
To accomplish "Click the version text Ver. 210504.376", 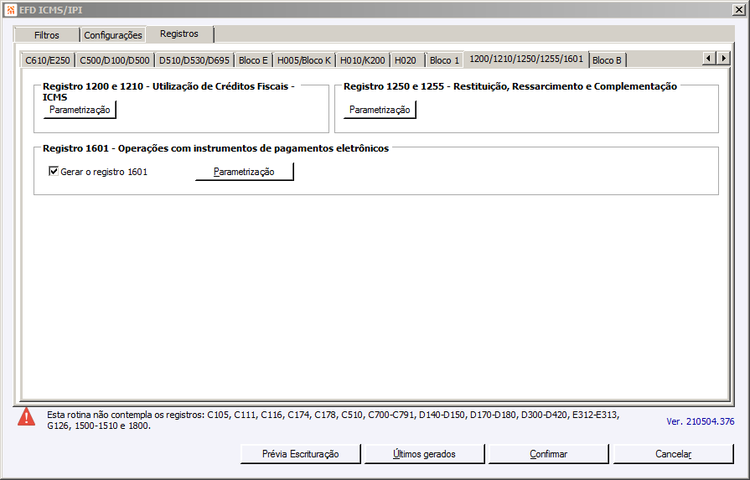I will click(x=700, y=421).
